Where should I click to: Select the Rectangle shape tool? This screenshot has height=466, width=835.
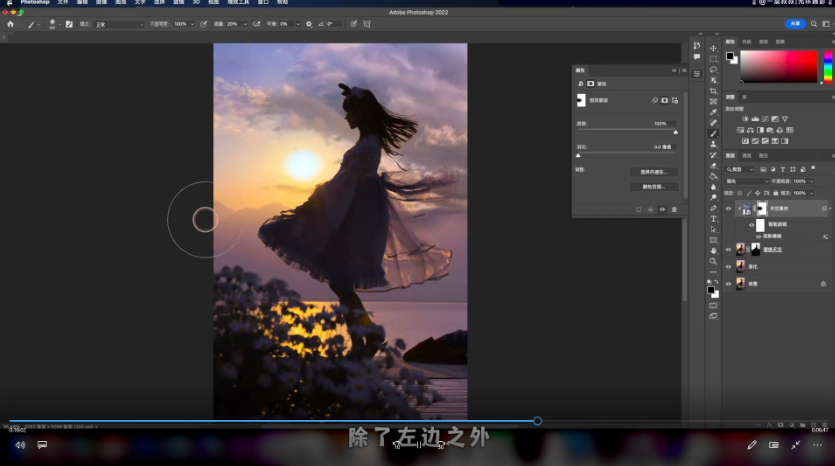pos(713,240)
